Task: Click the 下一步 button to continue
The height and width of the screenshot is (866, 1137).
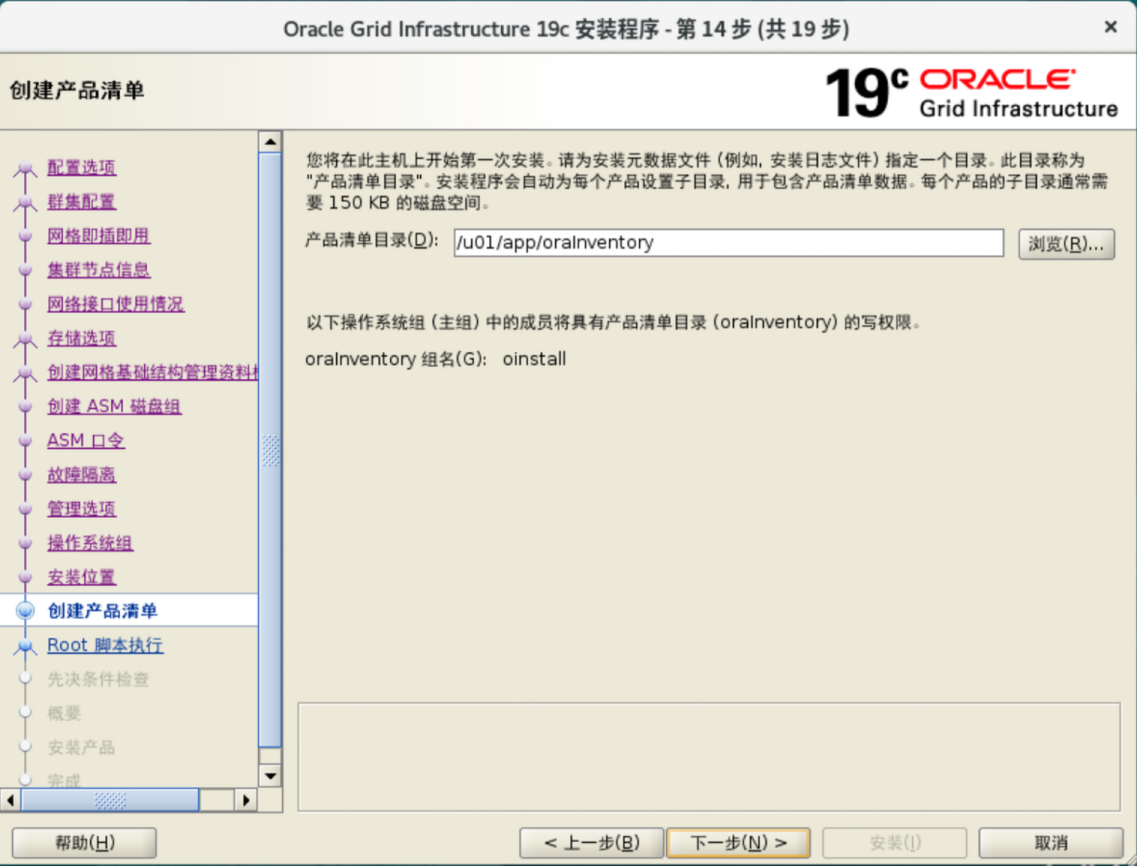Action: pos(739,843)
